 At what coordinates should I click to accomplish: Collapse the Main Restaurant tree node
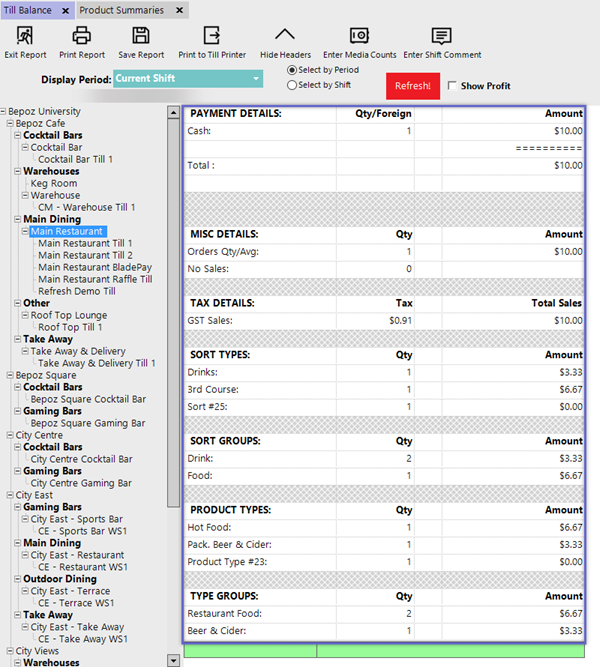tap(25, 232)
